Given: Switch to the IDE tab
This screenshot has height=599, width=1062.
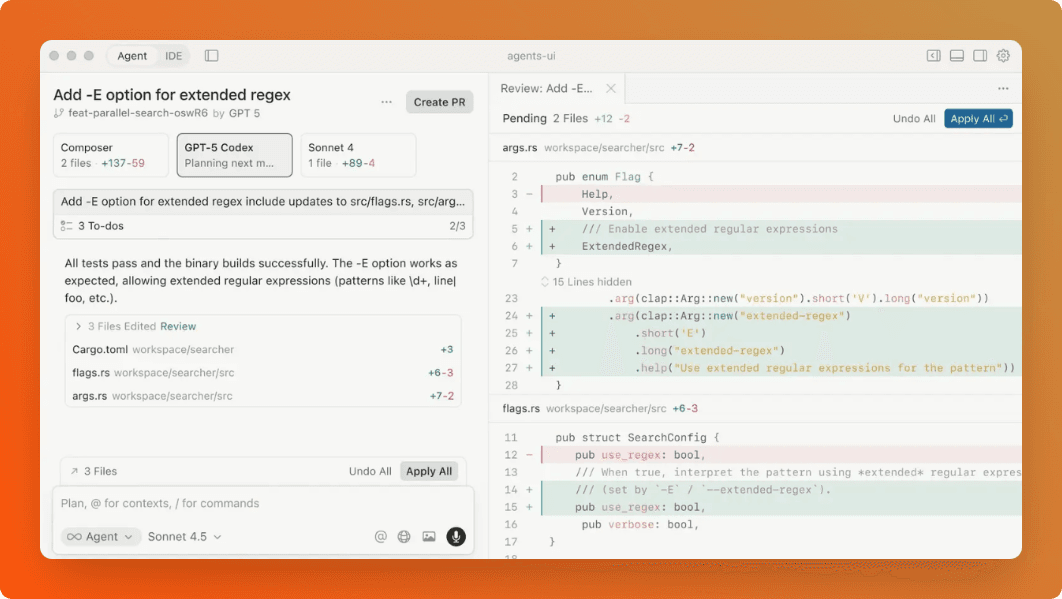Looking at the screenshot, I should point(173,55).
